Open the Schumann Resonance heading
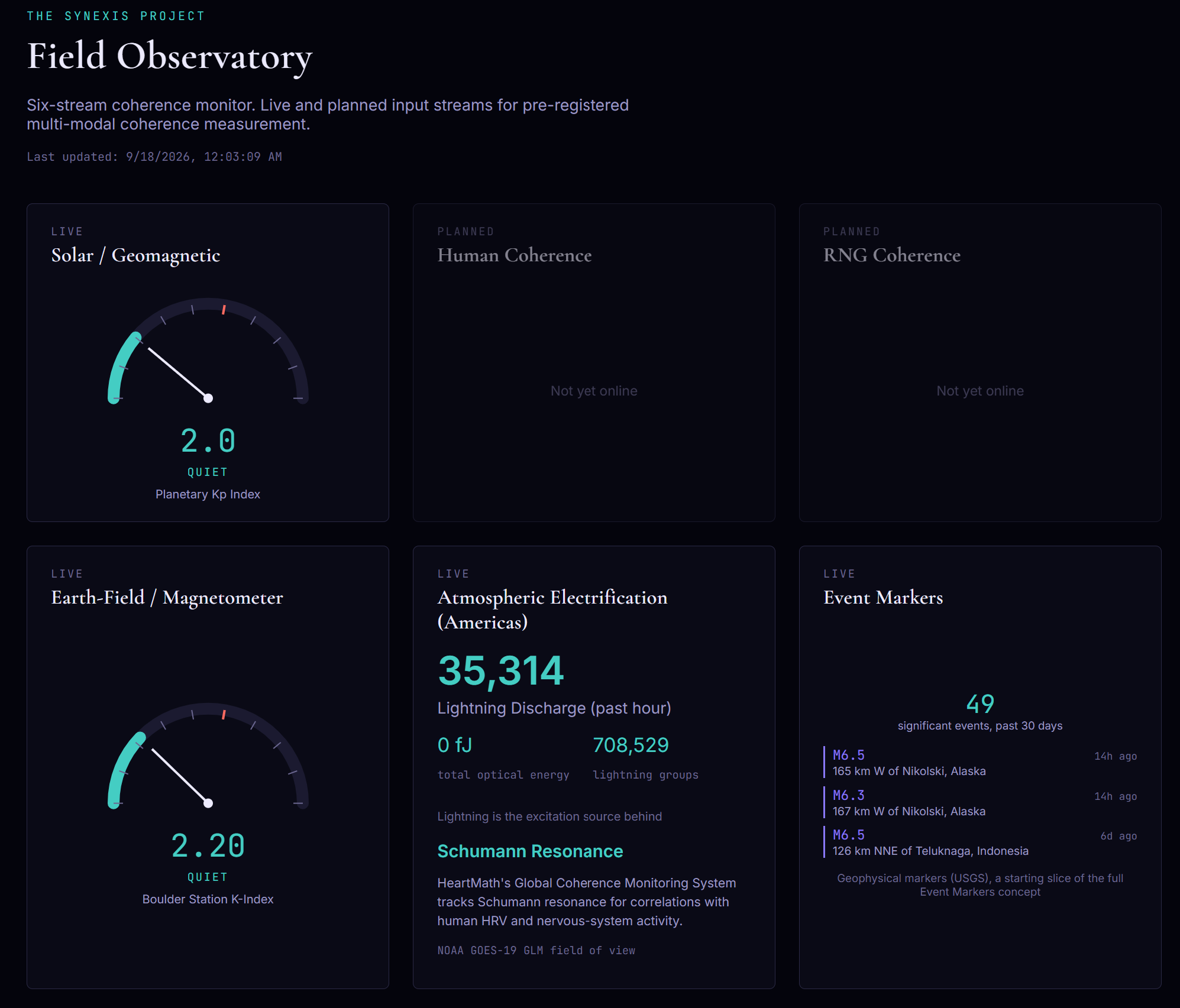 pos(530,851)
